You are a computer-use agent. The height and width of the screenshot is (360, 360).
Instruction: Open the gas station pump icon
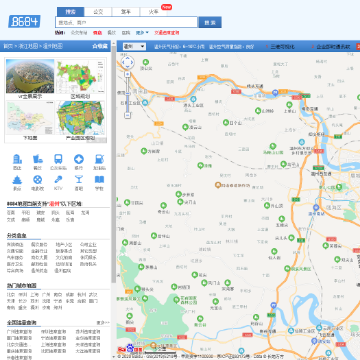(x=99, y=159)
